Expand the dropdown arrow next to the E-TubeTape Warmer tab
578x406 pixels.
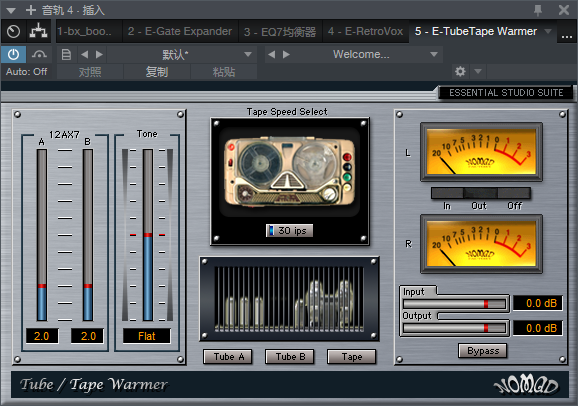548,31
